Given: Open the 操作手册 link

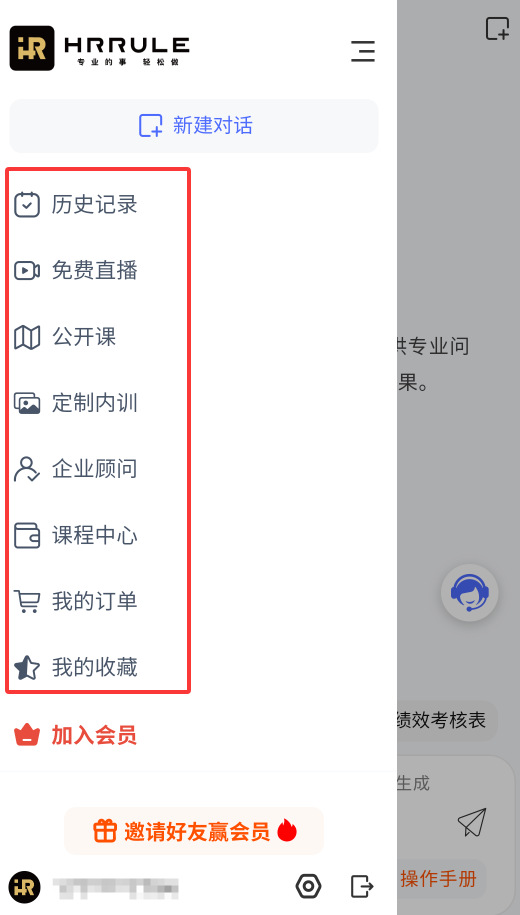Looking at the screenshot, I should coord(441,878).
